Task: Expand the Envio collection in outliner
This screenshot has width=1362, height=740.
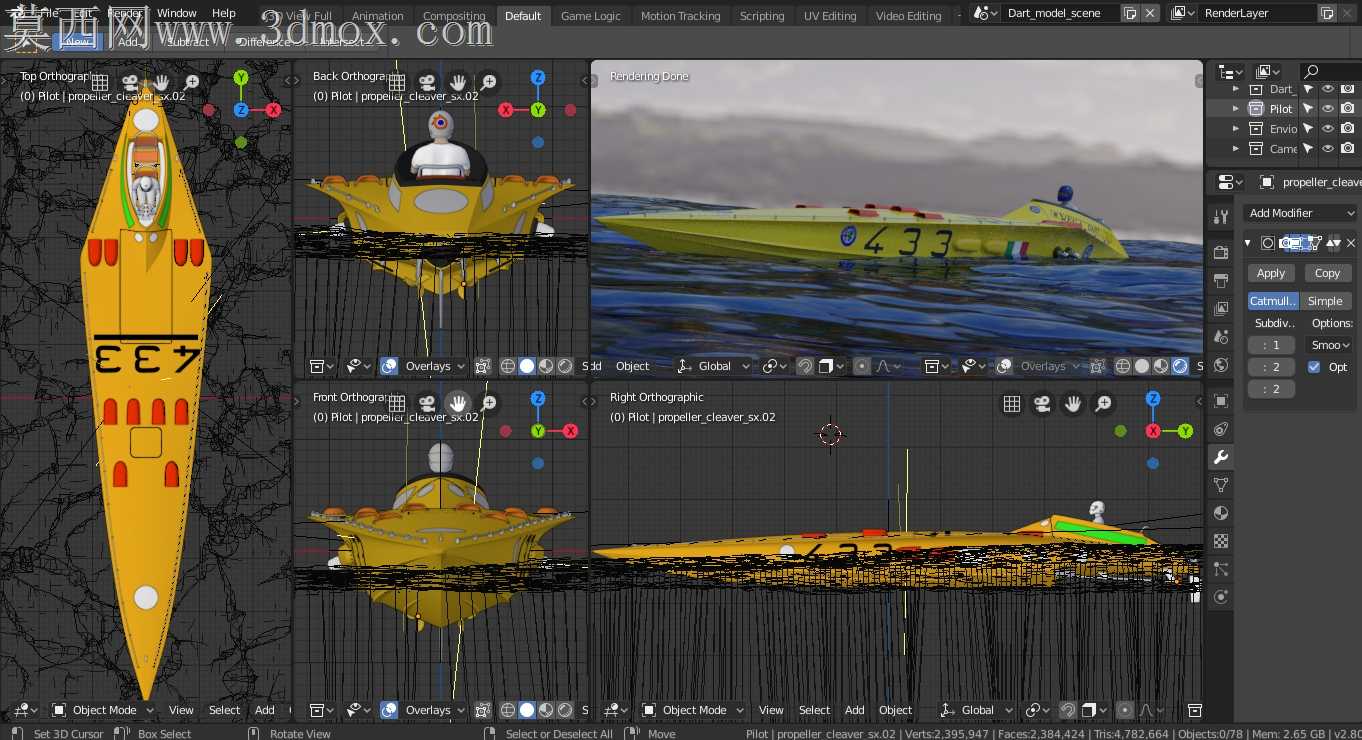Action: [x=1236, y=128]
